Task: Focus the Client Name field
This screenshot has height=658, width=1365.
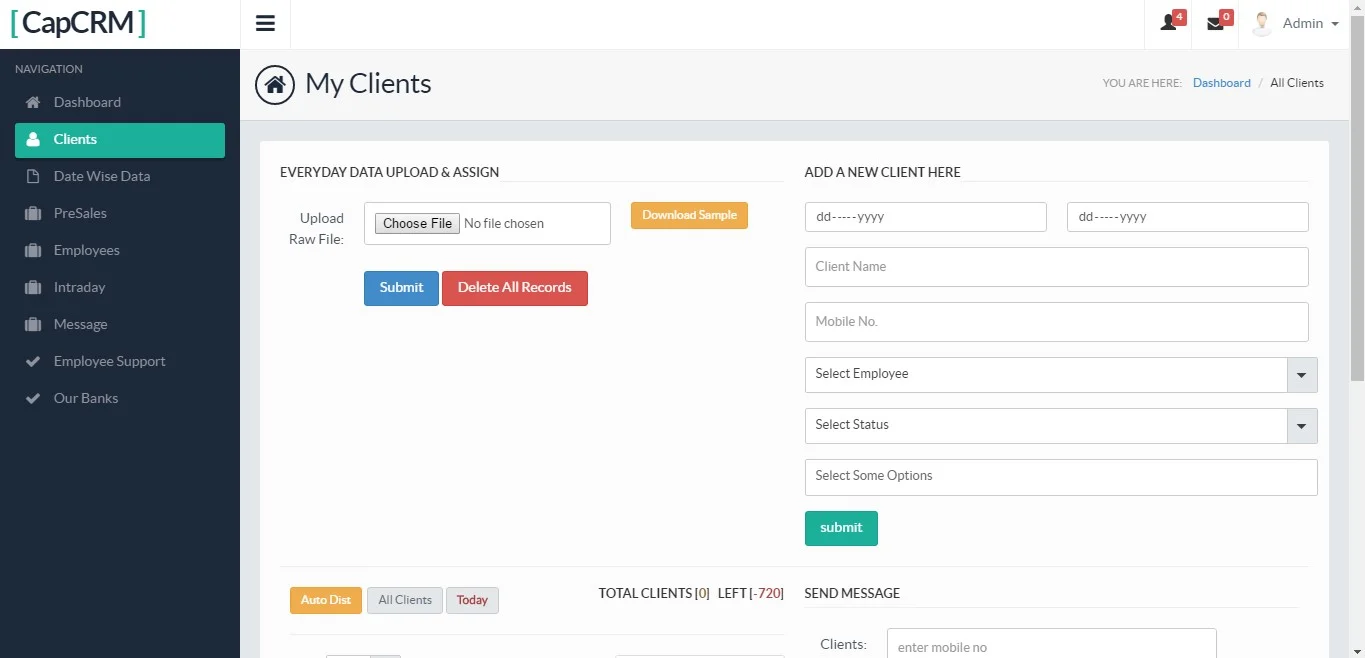Action: point(1057,267)
